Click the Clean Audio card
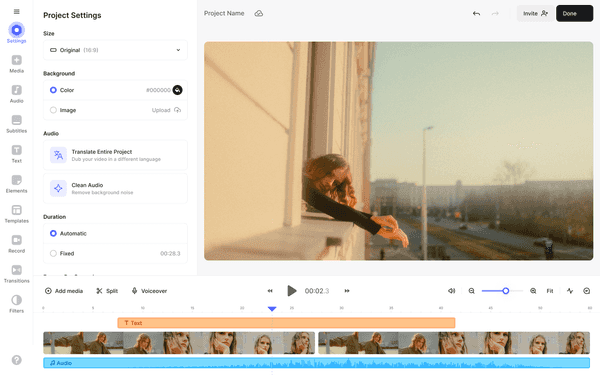The height and width of the screenshot is (375, 600). point(115,188)
